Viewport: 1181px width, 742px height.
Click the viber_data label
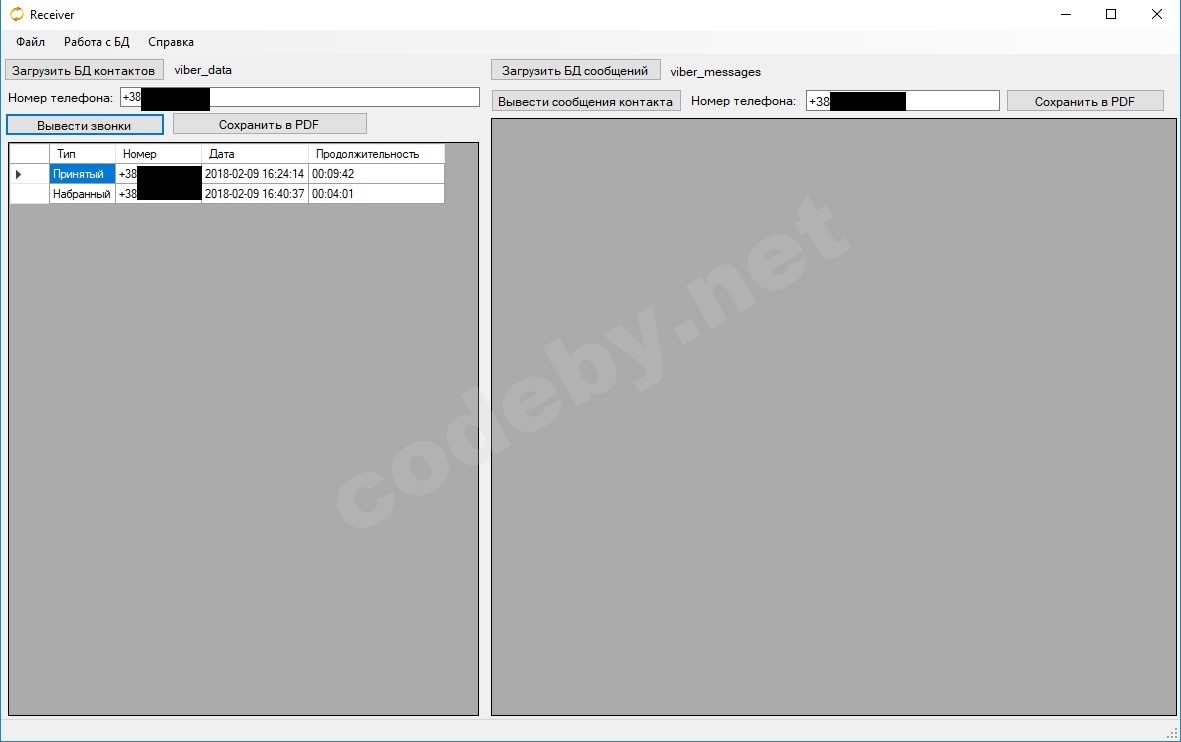pyautogui.click(x=203, y=70)
